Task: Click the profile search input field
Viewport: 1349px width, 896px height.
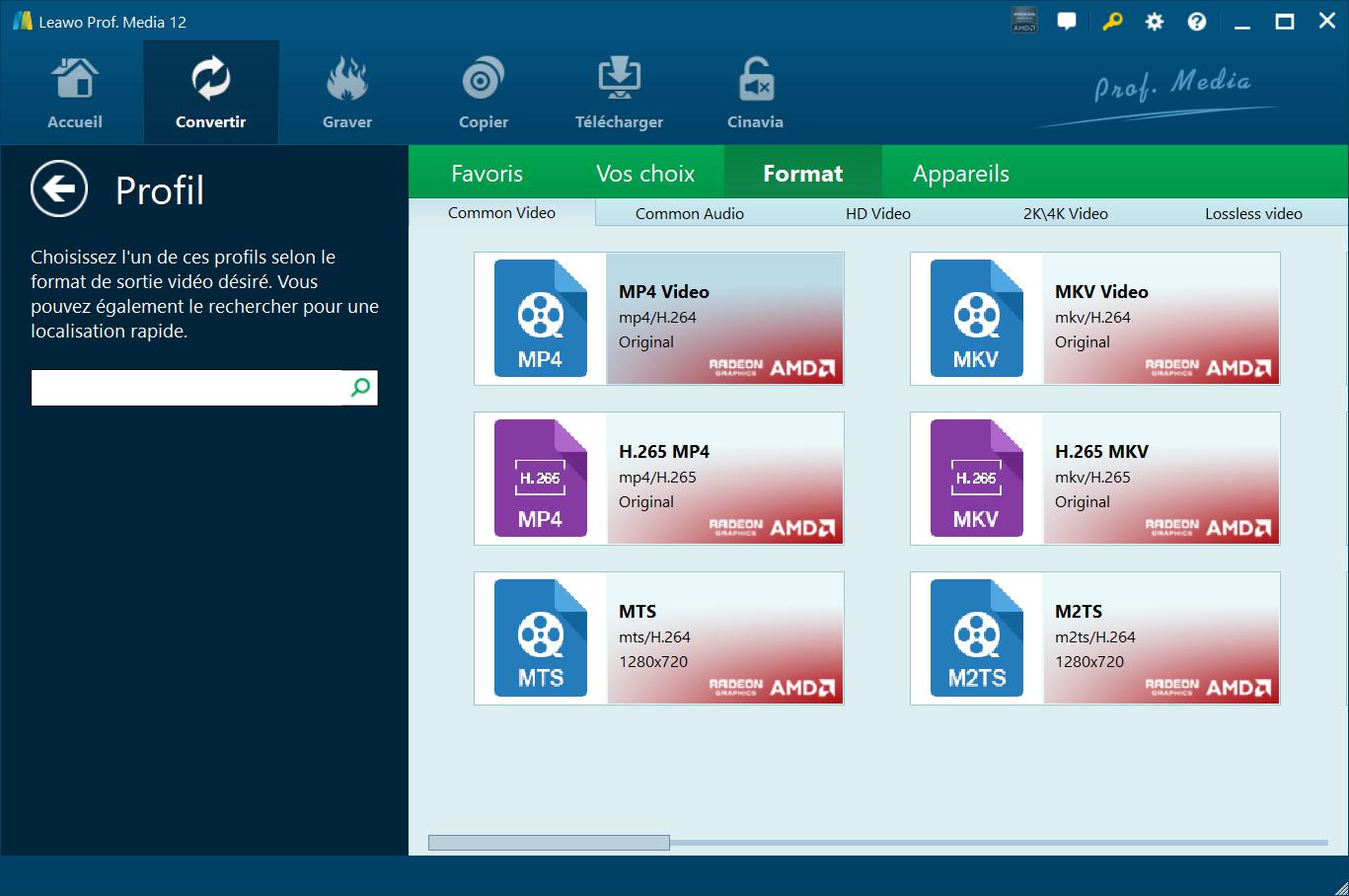Action: (187, 388)
